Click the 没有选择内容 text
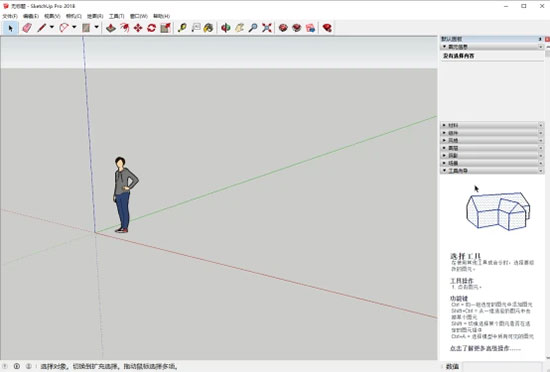The image size is (550, 372). click(x=459, y=56)
